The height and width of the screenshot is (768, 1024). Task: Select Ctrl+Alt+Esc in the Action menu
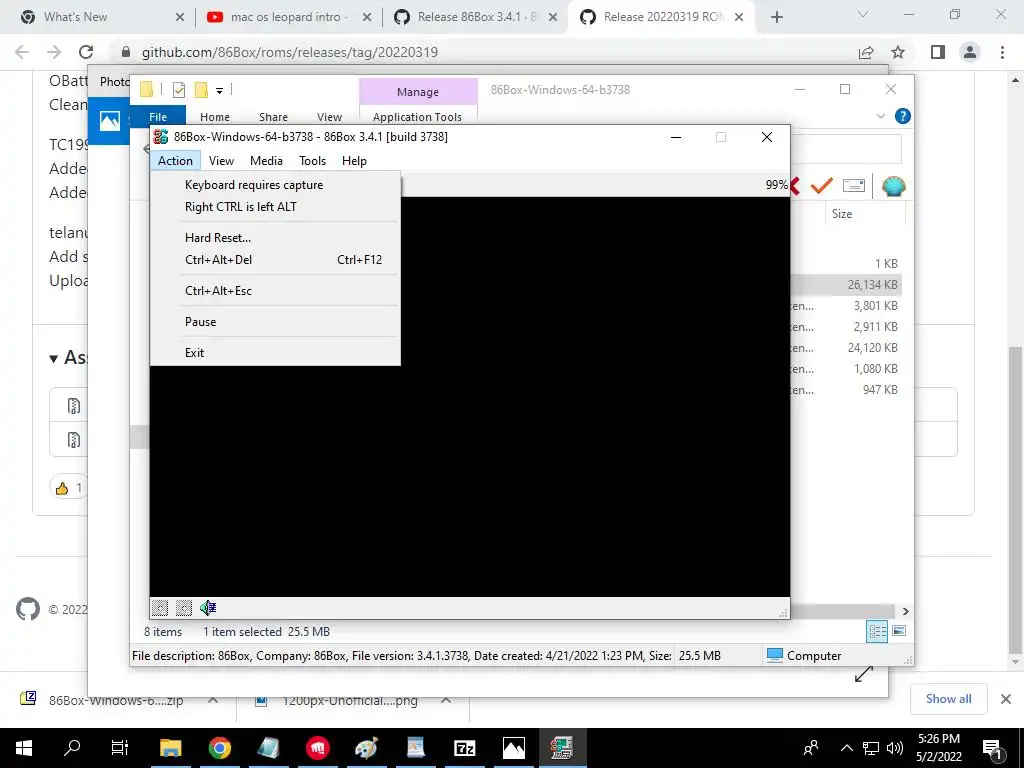(x=275, y=291)
